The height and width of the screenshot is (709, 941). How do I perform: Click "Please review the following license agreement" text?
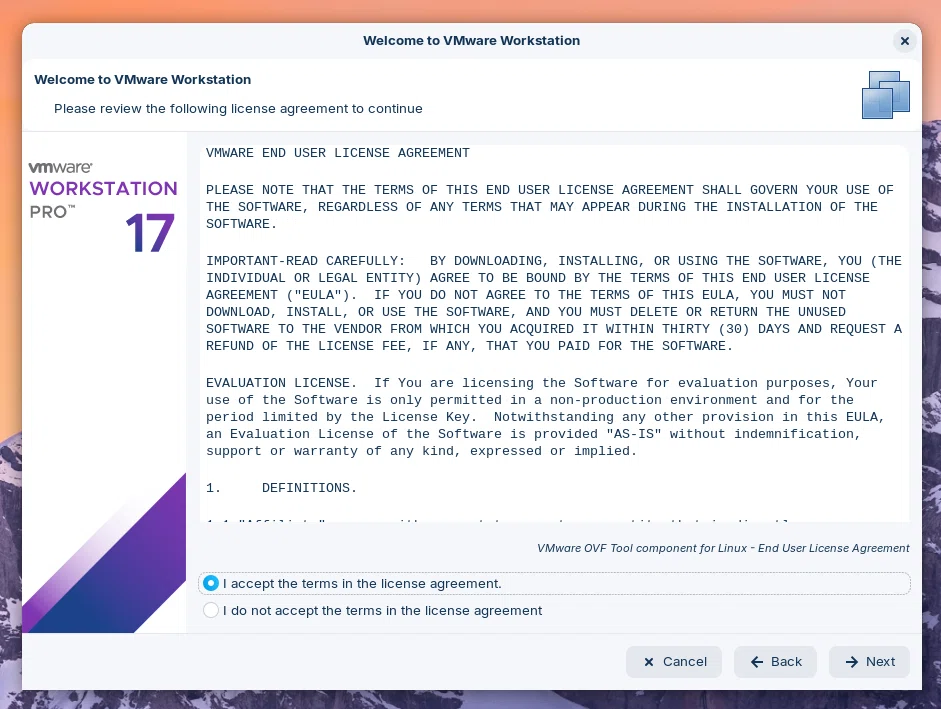[x=238, y=109]
